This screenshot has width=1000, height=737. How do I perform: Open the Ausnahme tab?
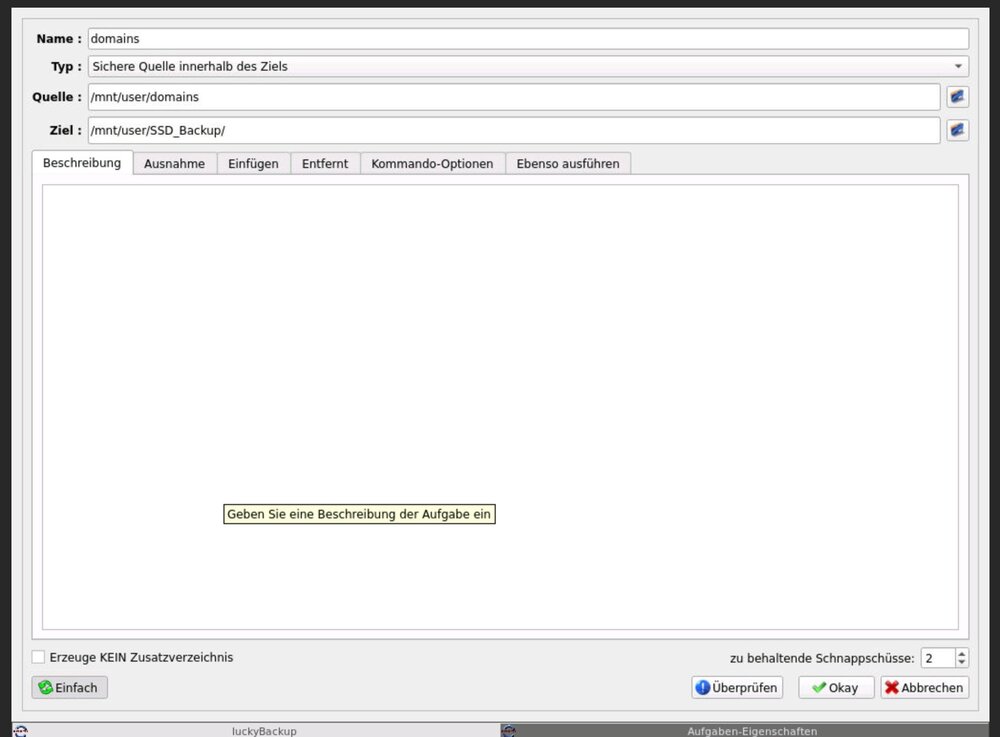click(x=175, y=164)
